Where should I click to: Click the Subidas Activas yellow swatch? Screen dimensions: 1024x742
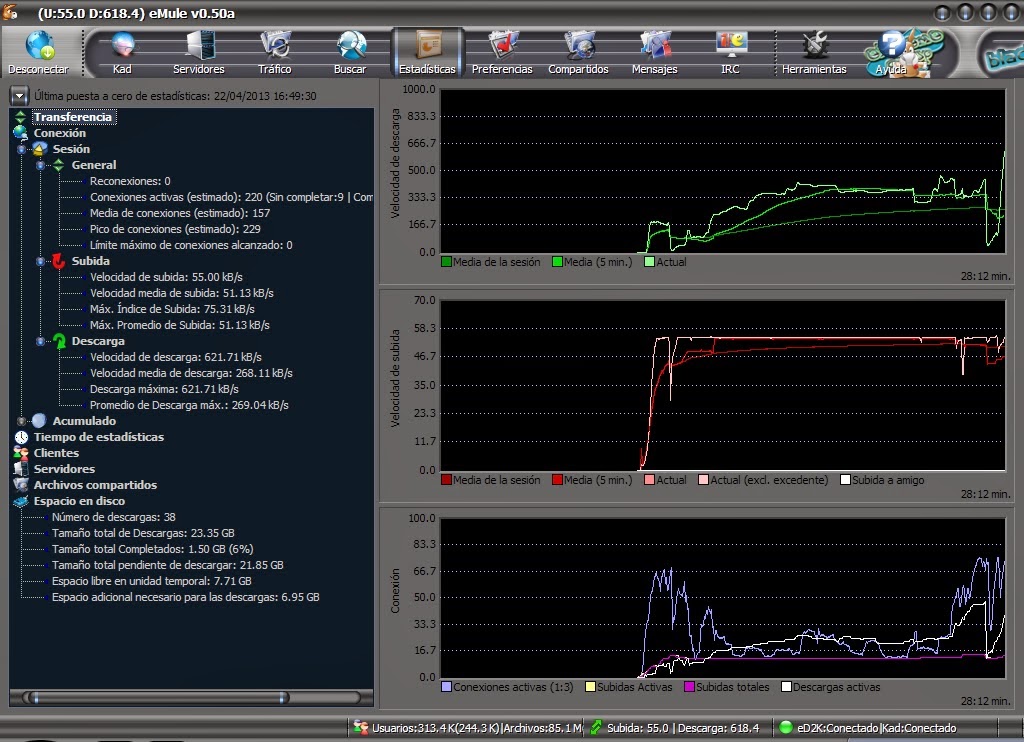coord(590,687)
